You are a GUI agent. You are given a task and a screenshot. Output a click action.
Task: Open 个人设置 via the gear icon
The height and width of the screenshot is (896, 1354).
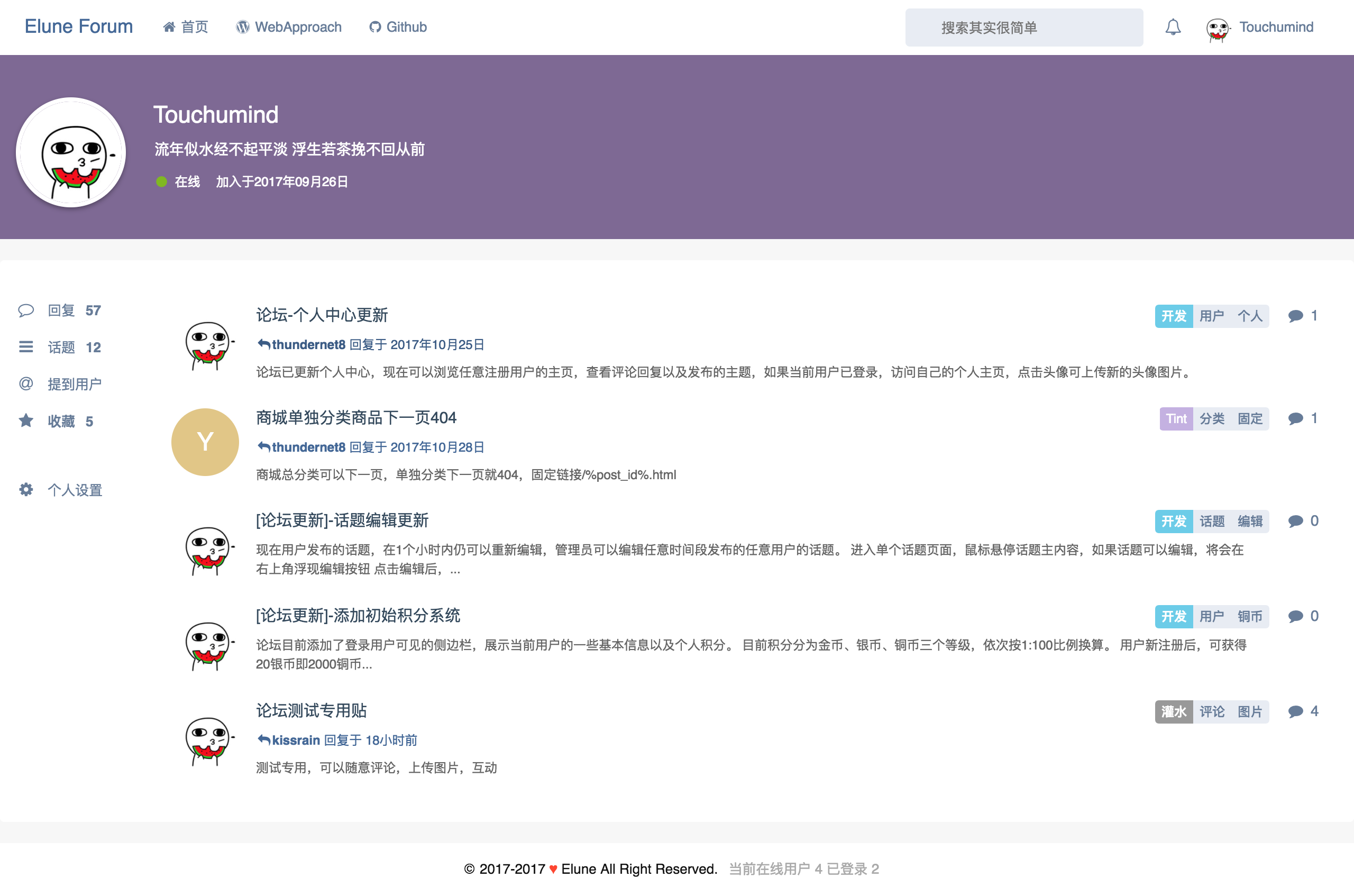26,490
